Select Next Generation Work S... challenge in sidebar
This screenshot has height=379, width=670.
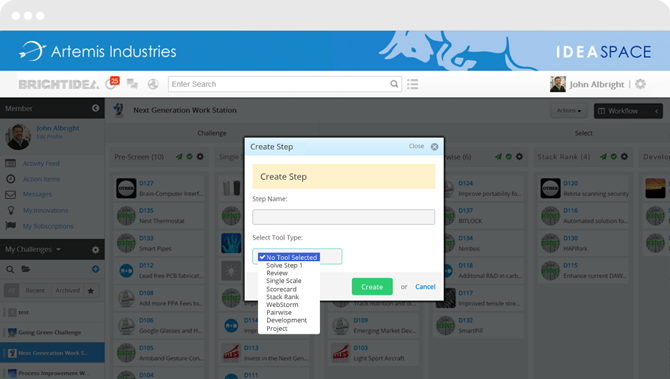click(52, 353)
